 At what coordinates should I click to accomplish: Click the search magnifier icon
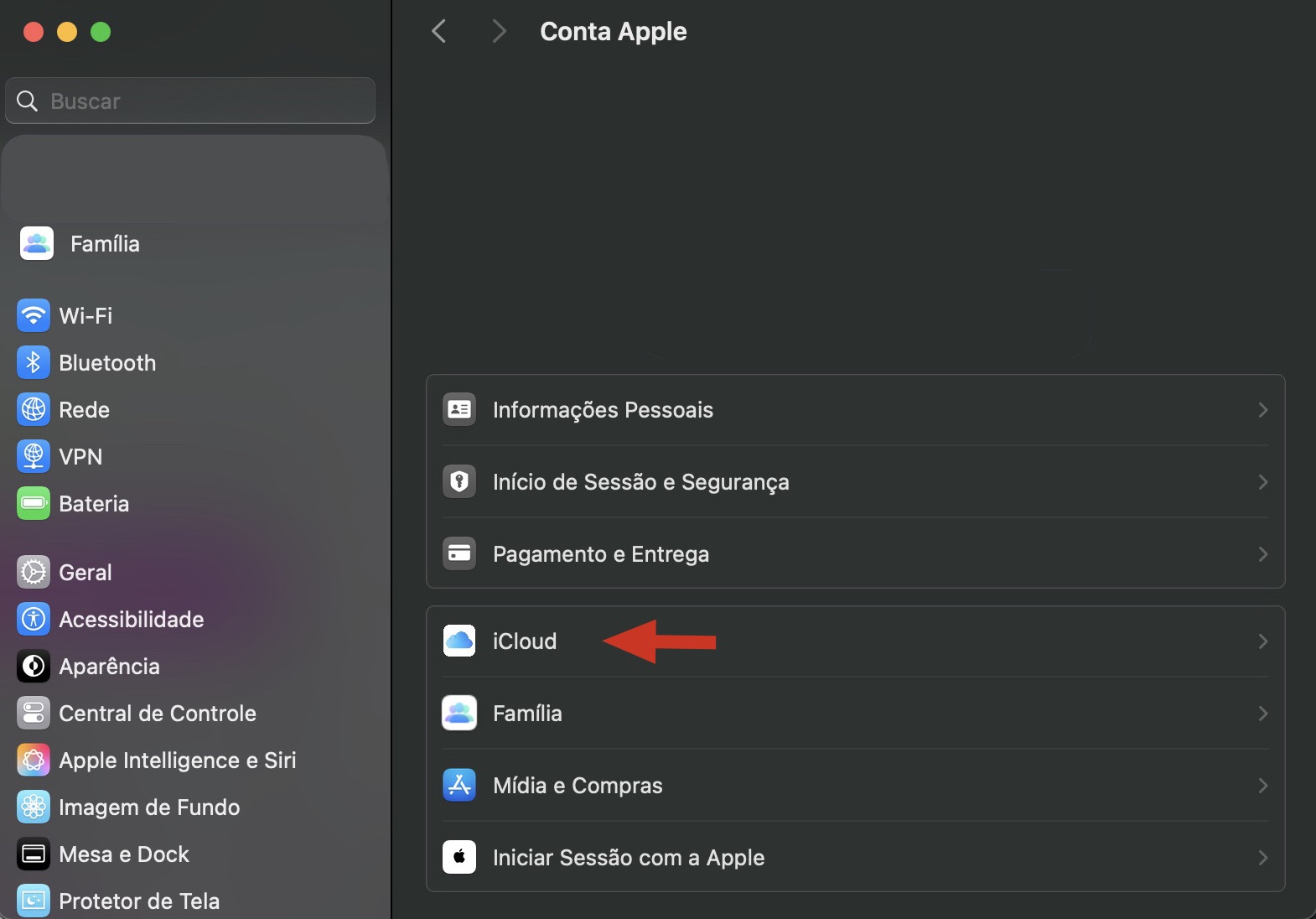click(x=27, y=101)
